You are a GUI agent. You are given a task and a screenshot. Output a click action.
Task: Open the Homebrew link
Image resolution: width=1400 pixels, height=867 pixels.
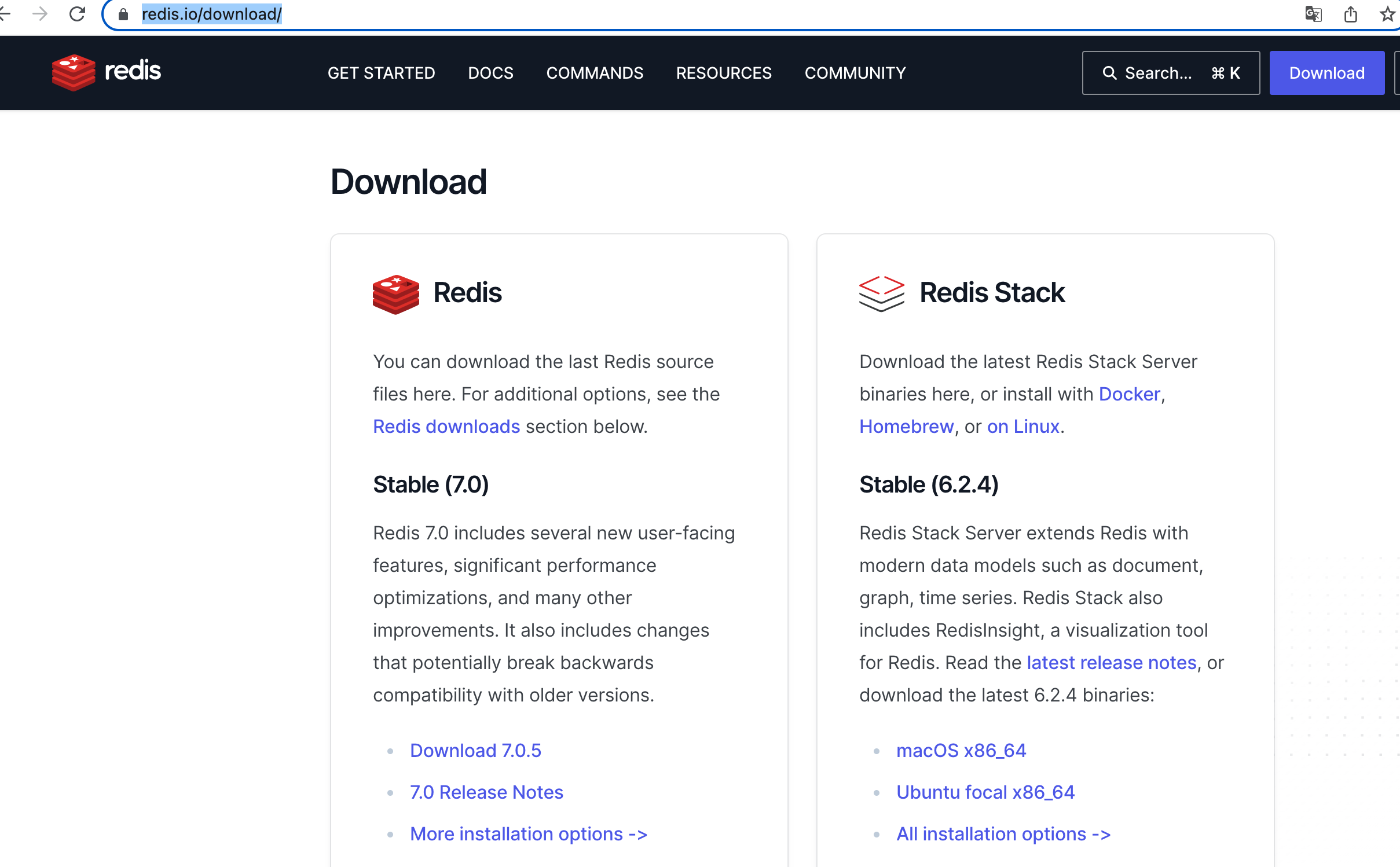[906, 427]
